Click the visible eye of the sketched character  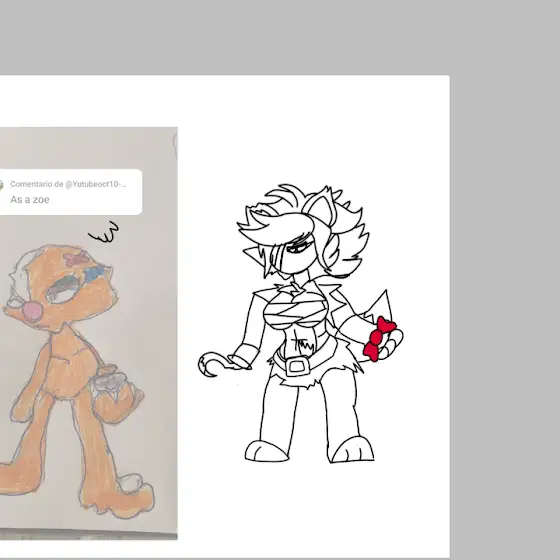click(x=299, y=248)
